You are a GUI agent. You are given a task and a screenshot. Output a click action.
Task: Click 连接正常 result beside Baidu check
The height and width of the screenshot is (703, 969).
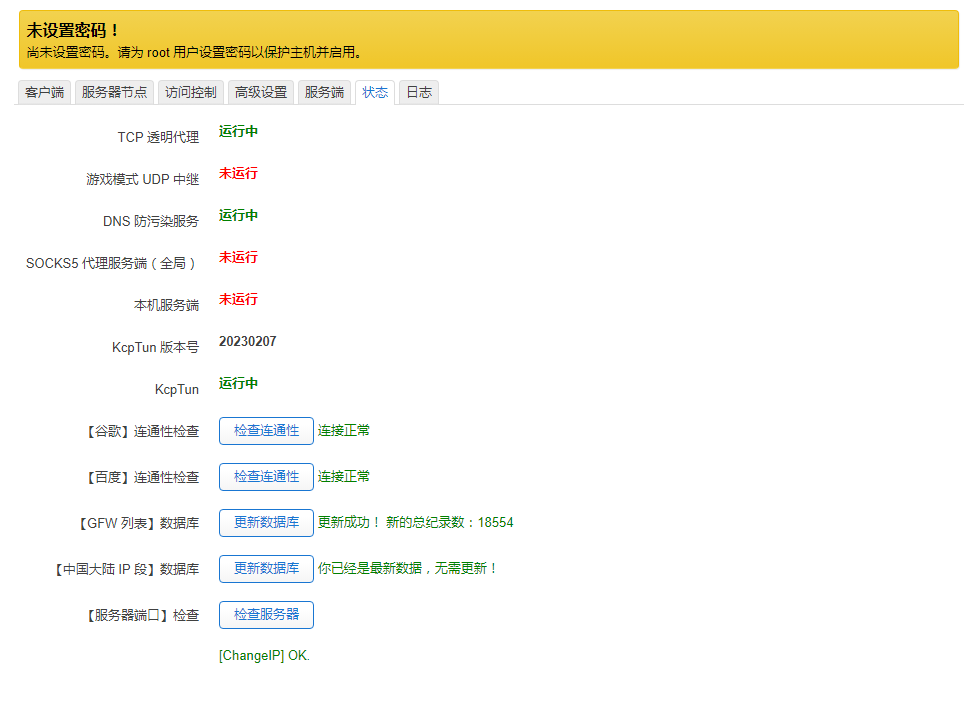pos(344,476)
